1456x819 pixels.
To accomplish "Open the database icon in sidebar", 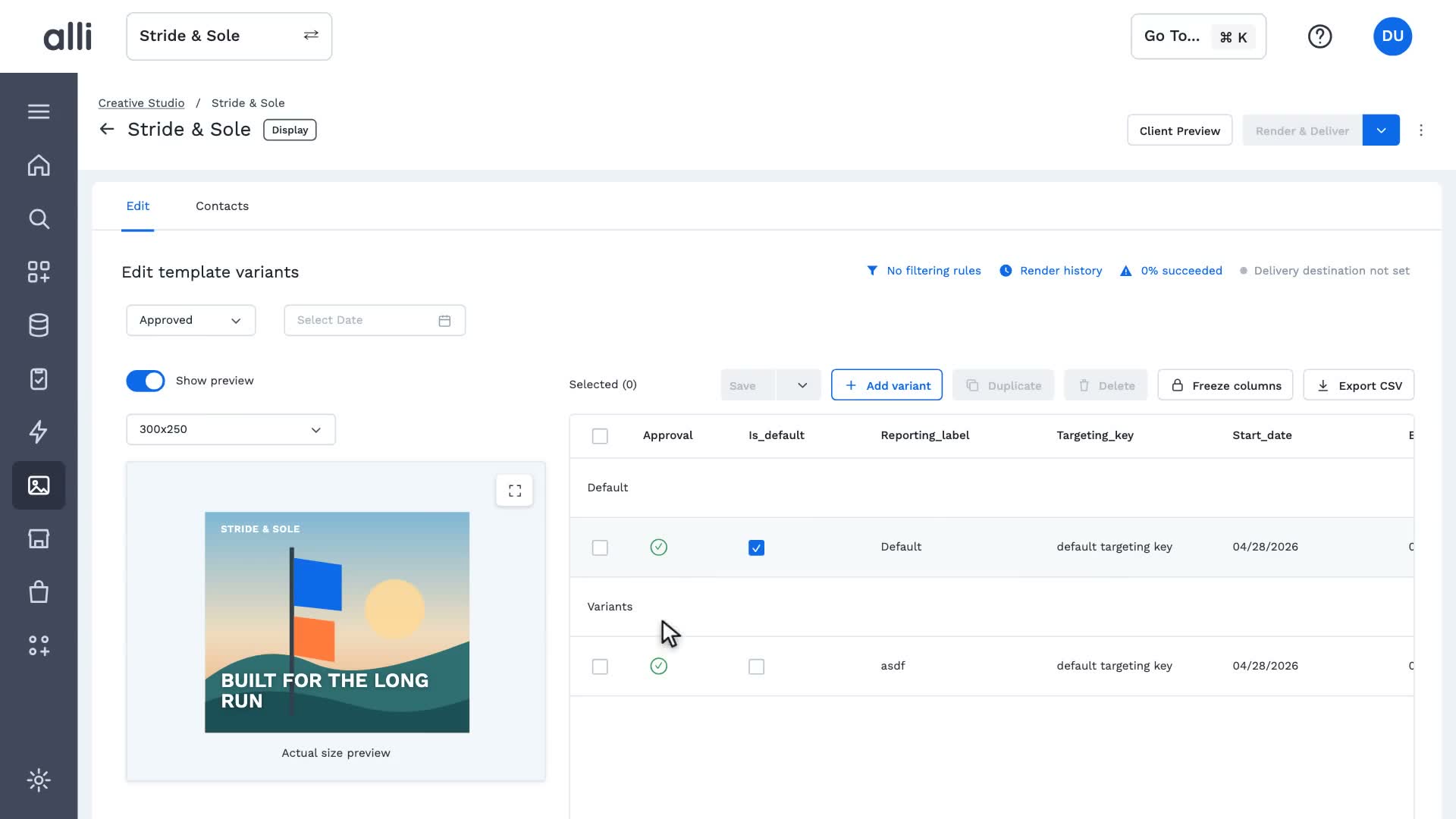I will click(x=39, y=325).
